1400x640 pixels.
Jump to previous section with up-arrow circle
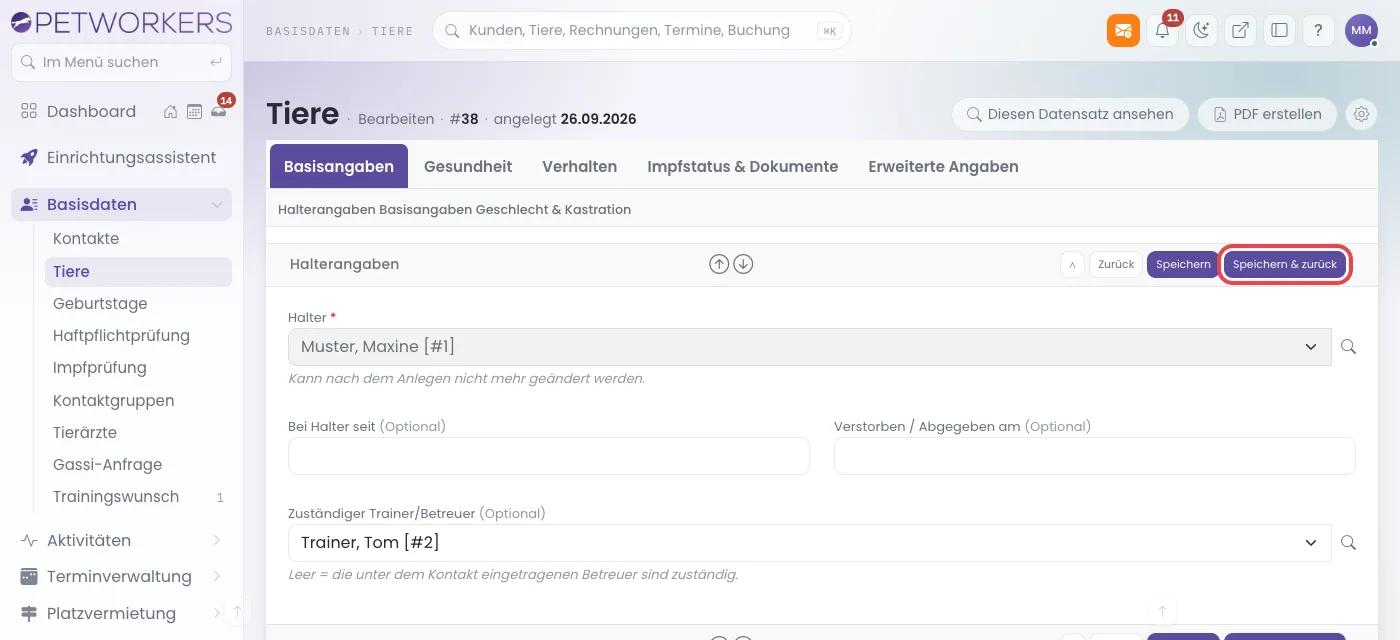click(x=719, y=264)
